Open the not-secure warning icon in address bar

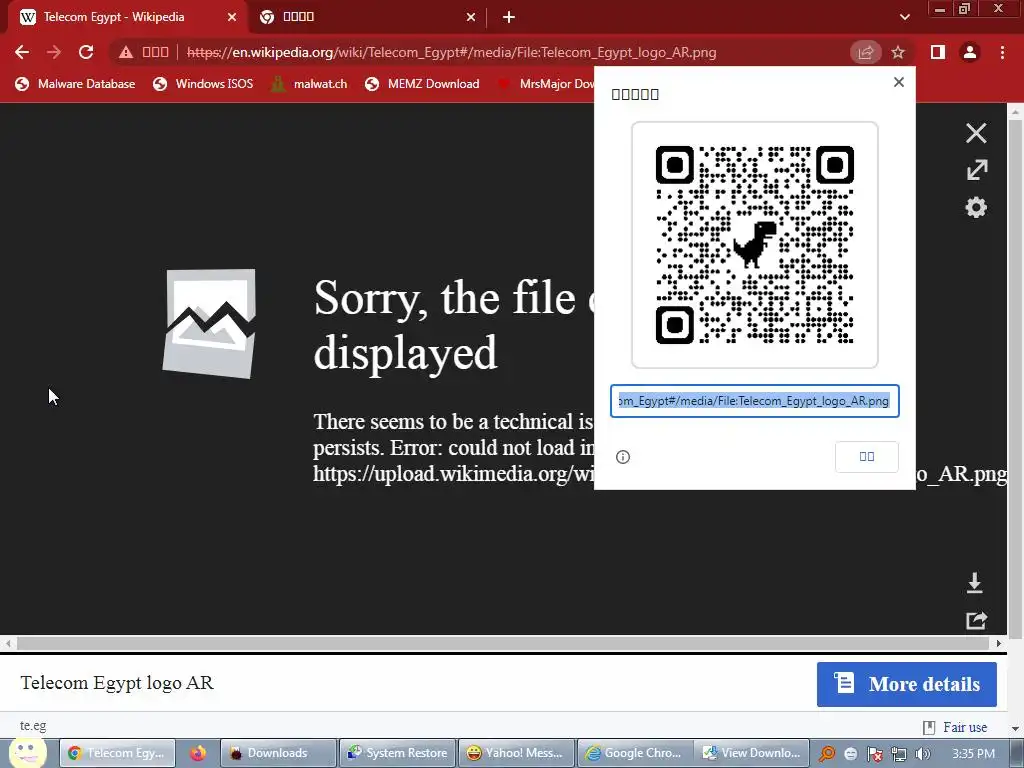[x=126, y=52]
